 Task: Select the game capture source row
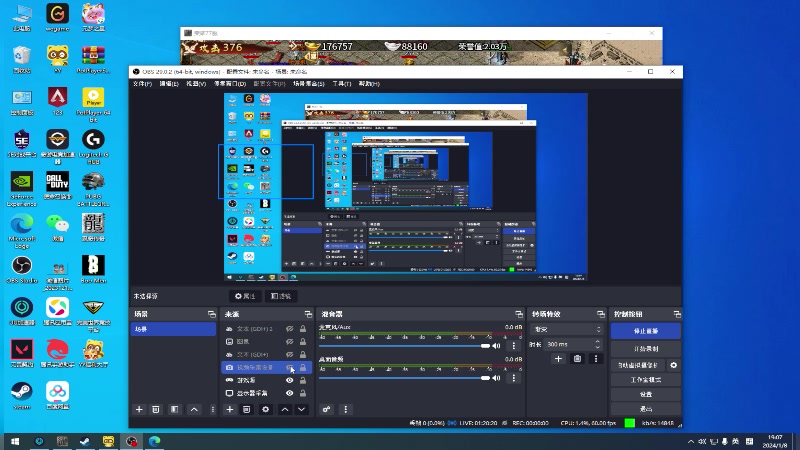tap(266, 380)
